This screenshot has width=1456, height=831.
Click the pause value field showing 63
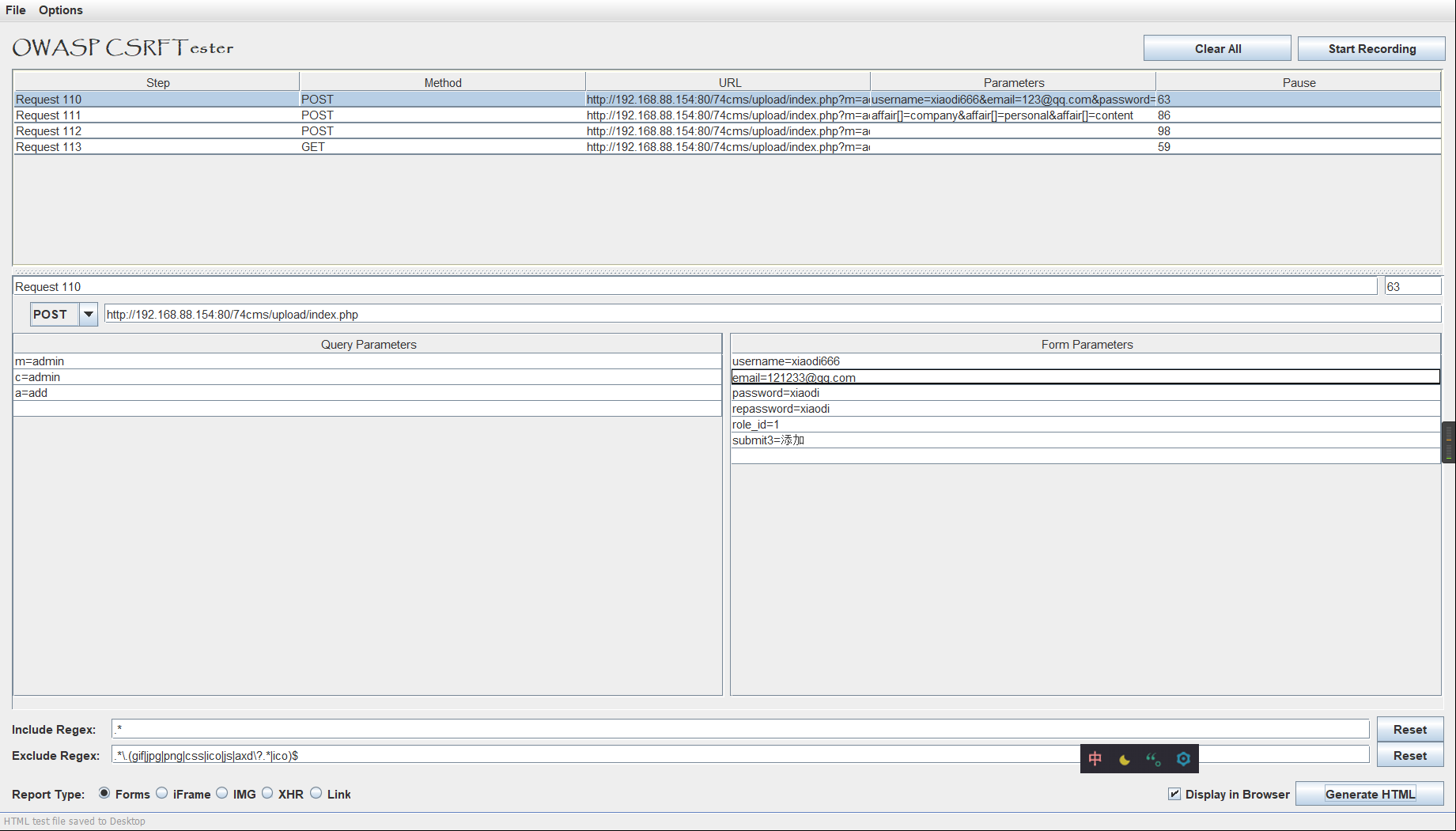coord(1413,287)
